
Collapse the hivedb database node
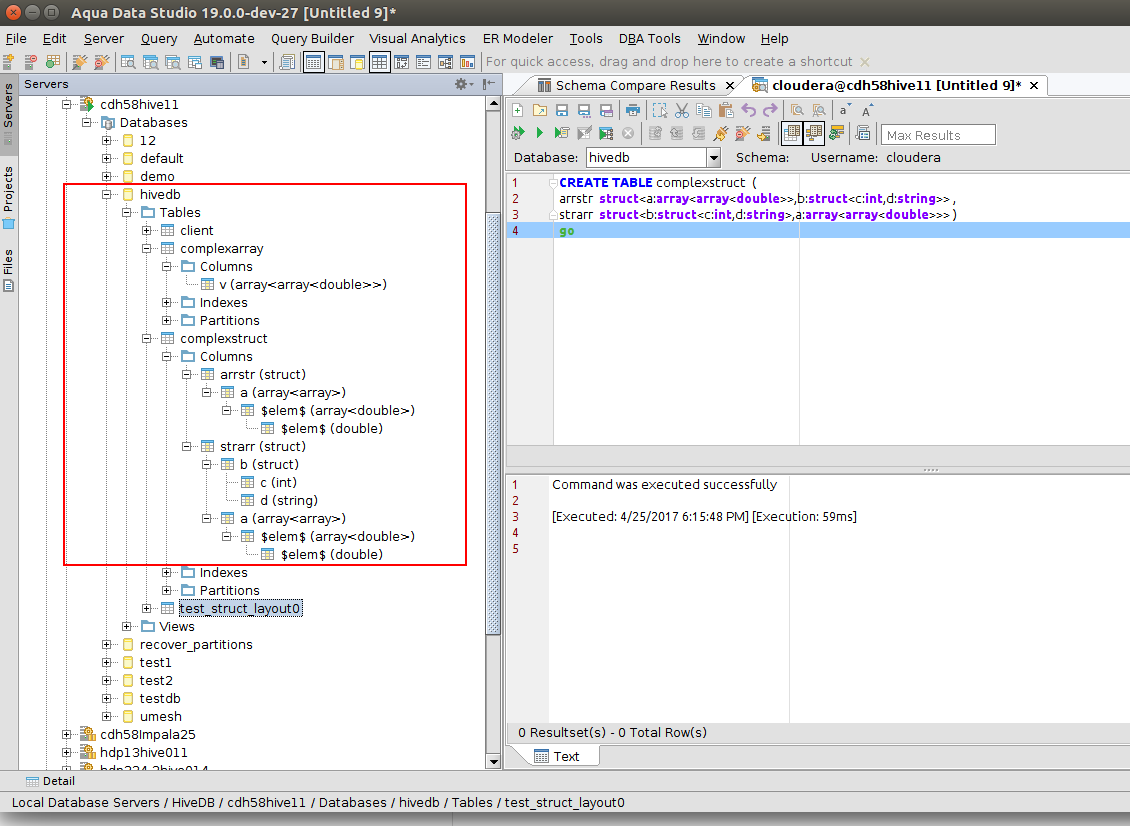point(107,195)
